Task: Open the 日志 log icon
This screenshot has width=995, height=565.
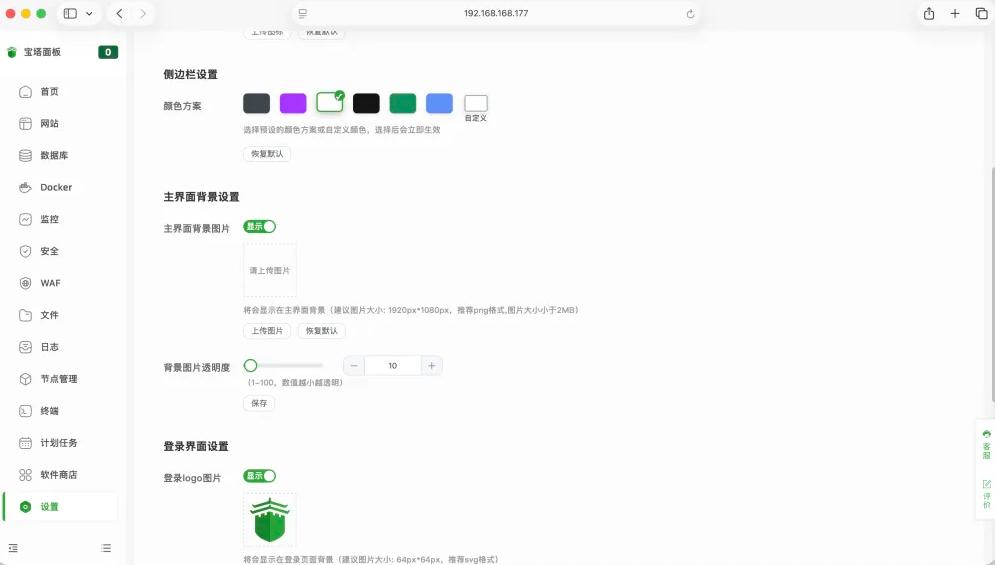Action: (25, 347)
